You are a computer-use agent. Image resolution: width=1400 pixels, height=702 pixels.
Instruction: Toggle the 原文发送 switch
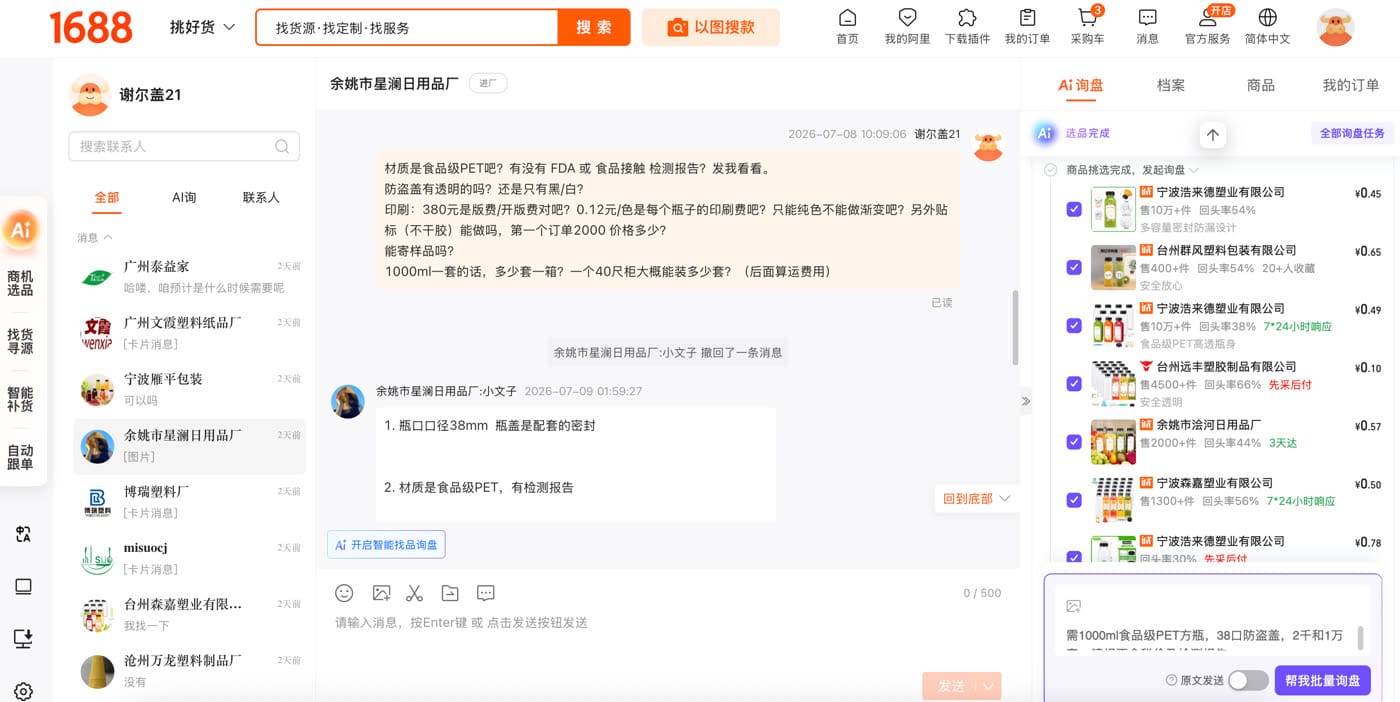pyautogui.click(x=1248, y=680)
